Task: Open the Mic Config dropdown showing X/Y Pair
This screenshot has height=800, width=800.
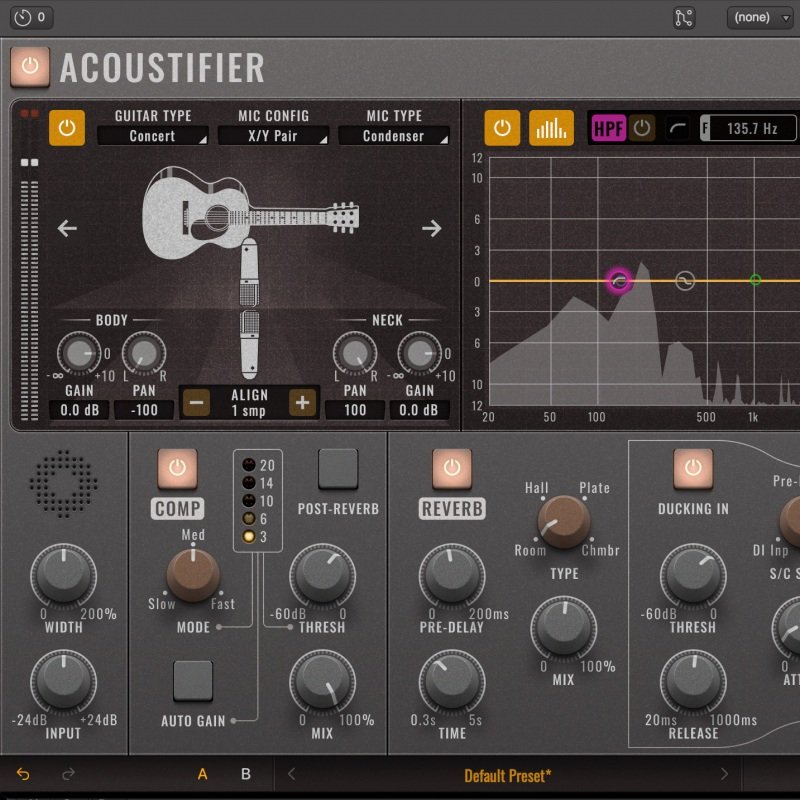Action: [273, 136]
